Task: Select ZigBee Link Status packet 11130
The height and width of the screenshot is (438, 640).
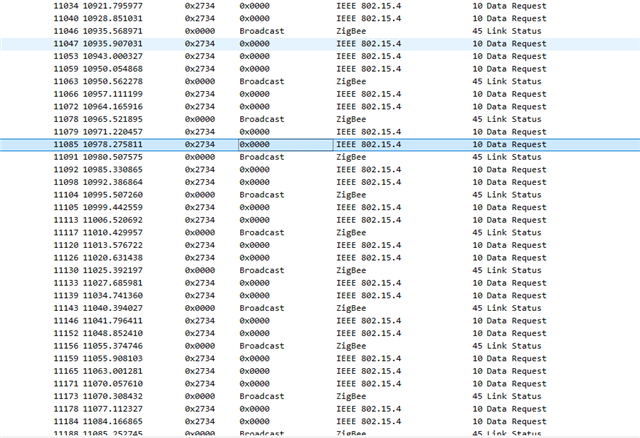Action: [x=320, y=270]
